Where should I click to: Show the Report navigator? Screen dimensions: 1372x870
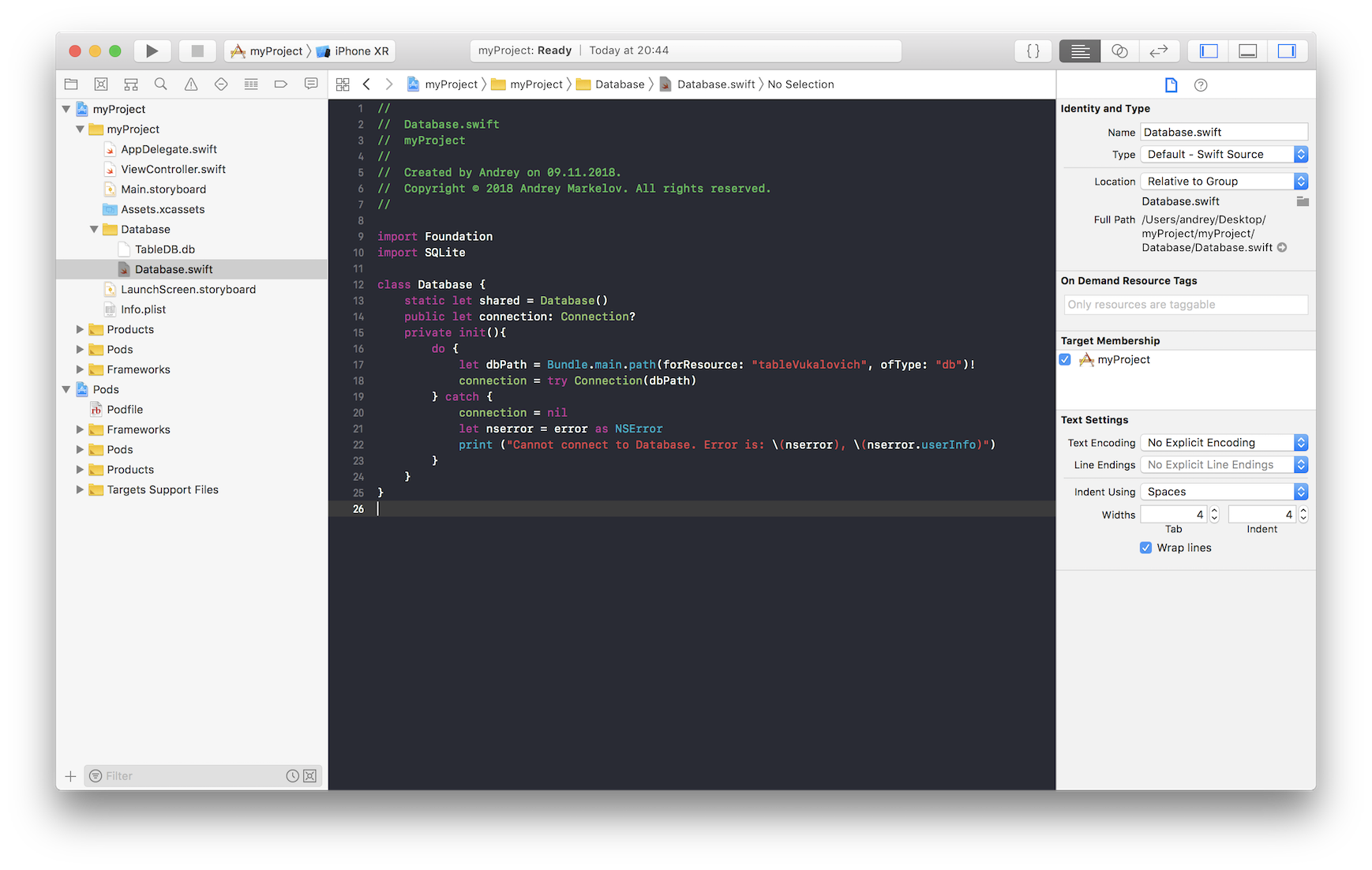[311, 84]
